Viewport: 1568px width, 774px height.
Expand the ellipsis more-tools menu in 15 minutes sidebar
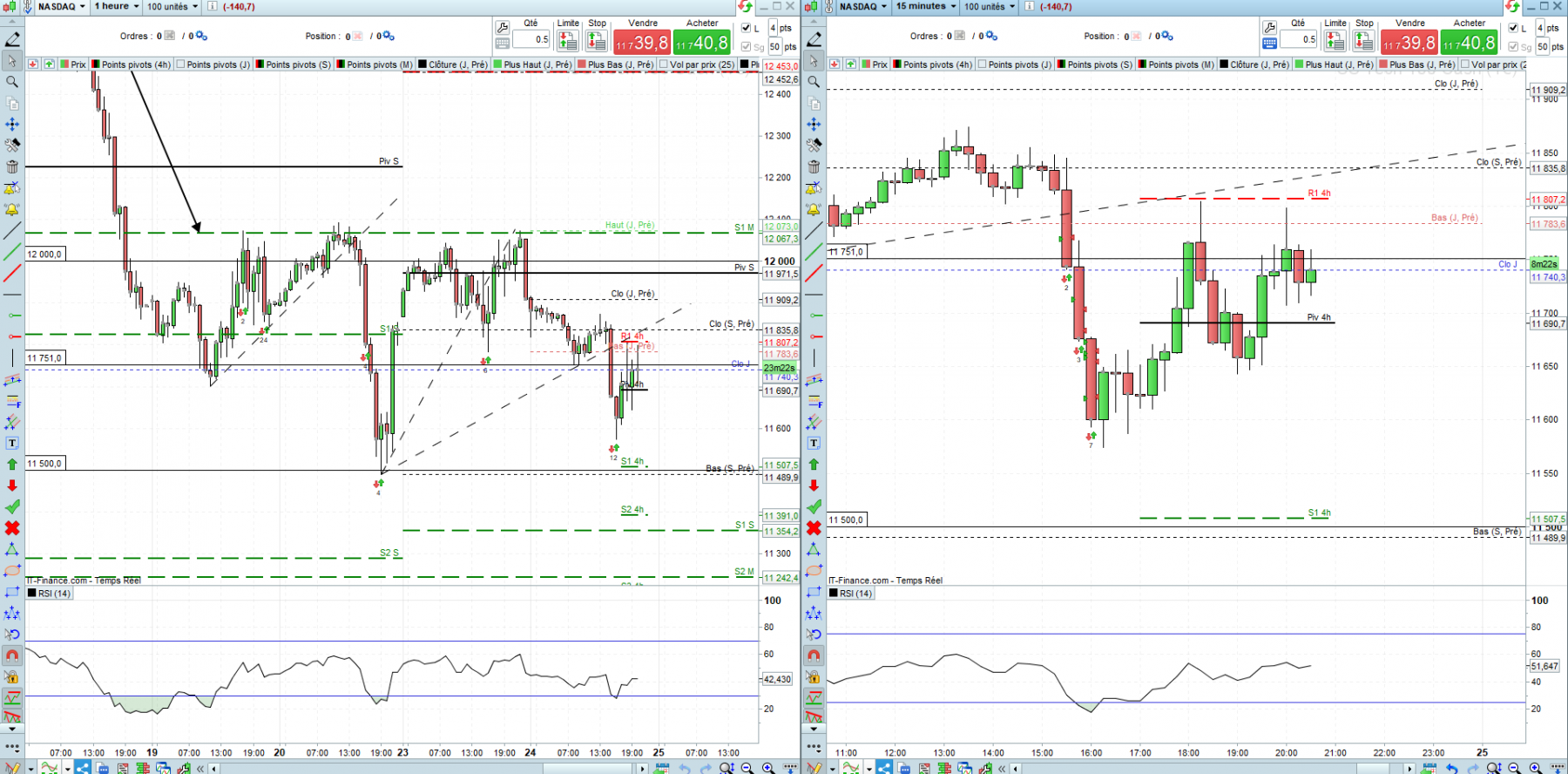tap(814, 747)
